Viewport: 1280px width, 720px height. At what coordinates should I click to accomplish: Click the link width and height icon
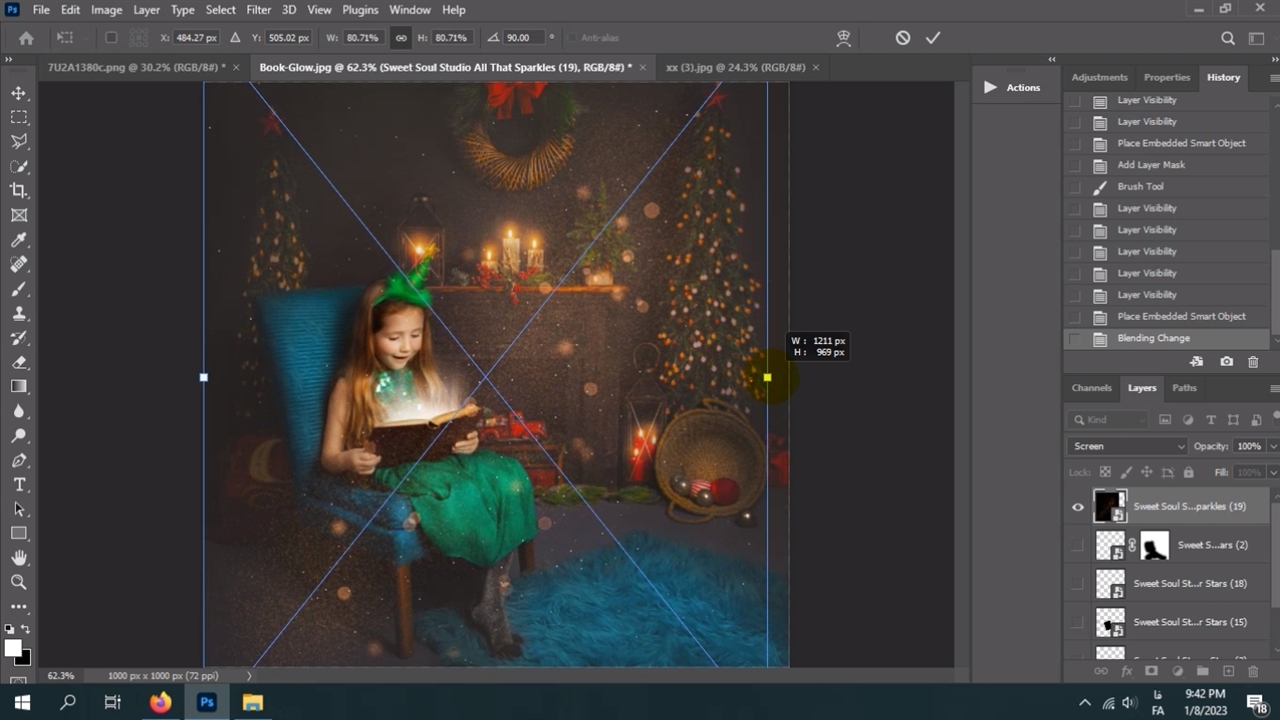(401, 38)
